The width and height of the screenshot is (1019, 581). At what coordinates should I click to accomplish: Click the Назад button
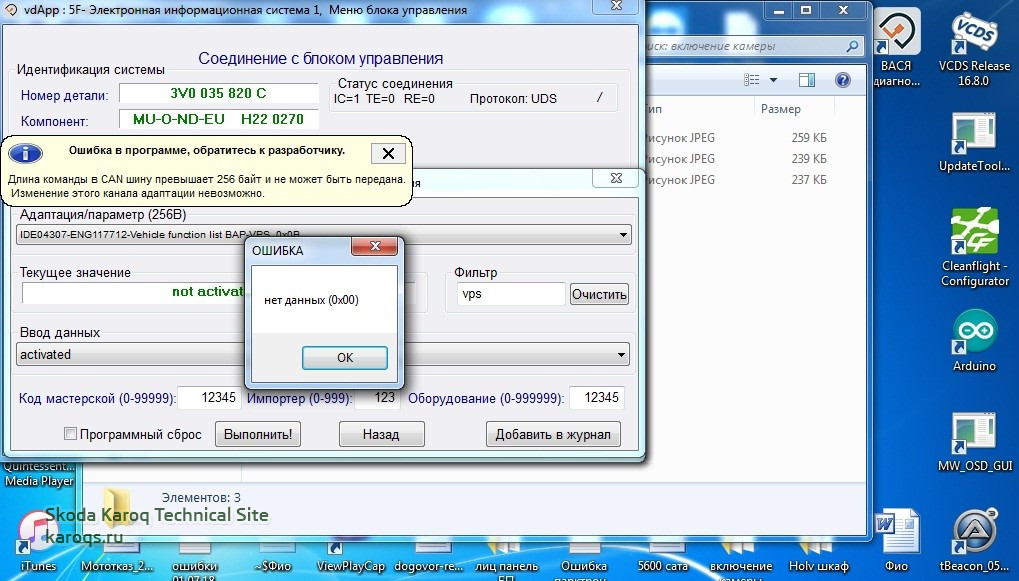click(381, 434)
